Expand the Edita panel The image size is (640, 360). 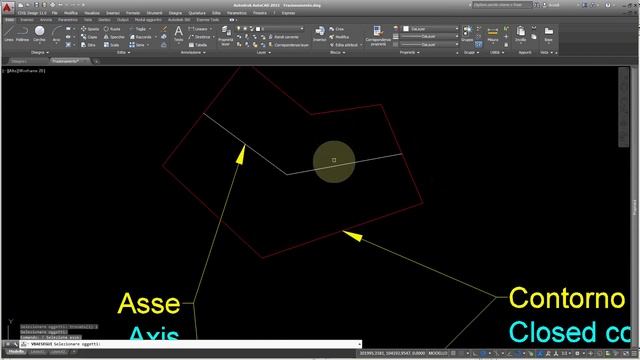coord(123,52)
